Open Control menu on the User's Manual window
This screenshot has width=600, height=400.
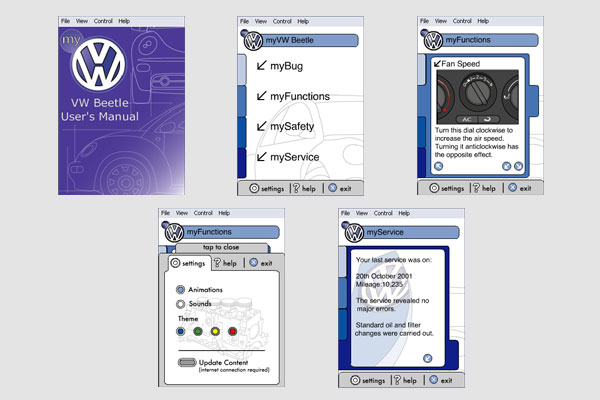(101, 21)
